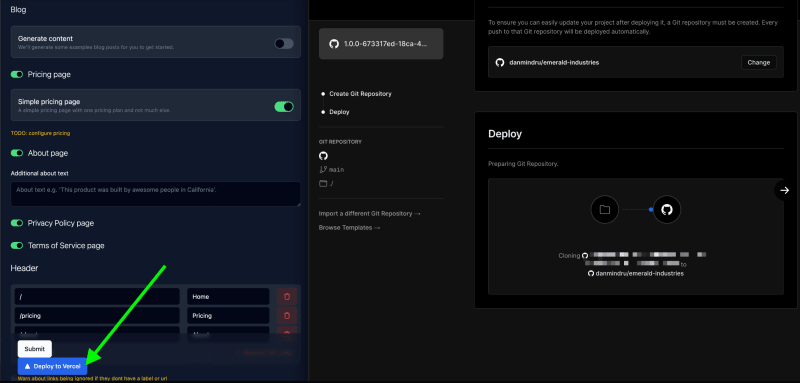This screenshot has width=800, height=383.
Task: Click the links warning text at bottom
Action: [x=92, y=378]
